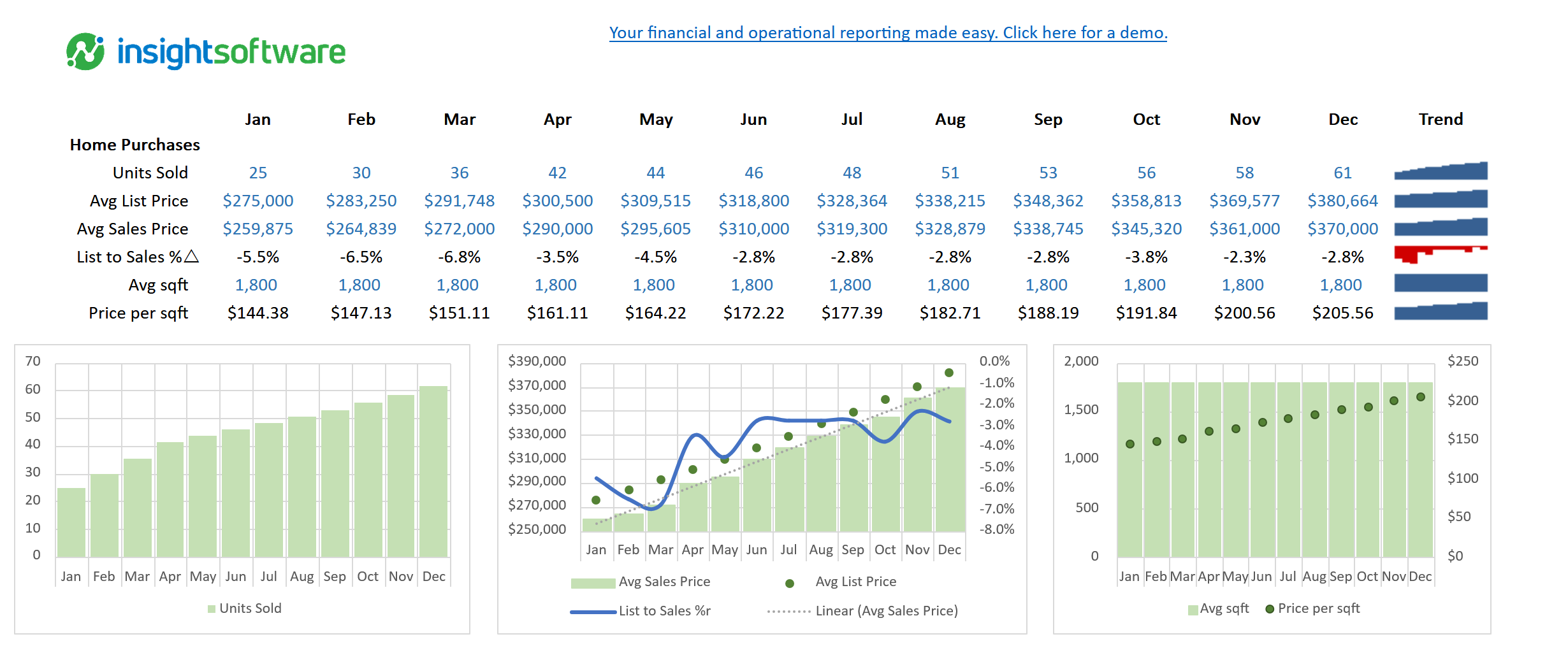1568x646 pixels.
Task: Select the Units Sold trend sparkline
Action: (x=1442, y=171)
